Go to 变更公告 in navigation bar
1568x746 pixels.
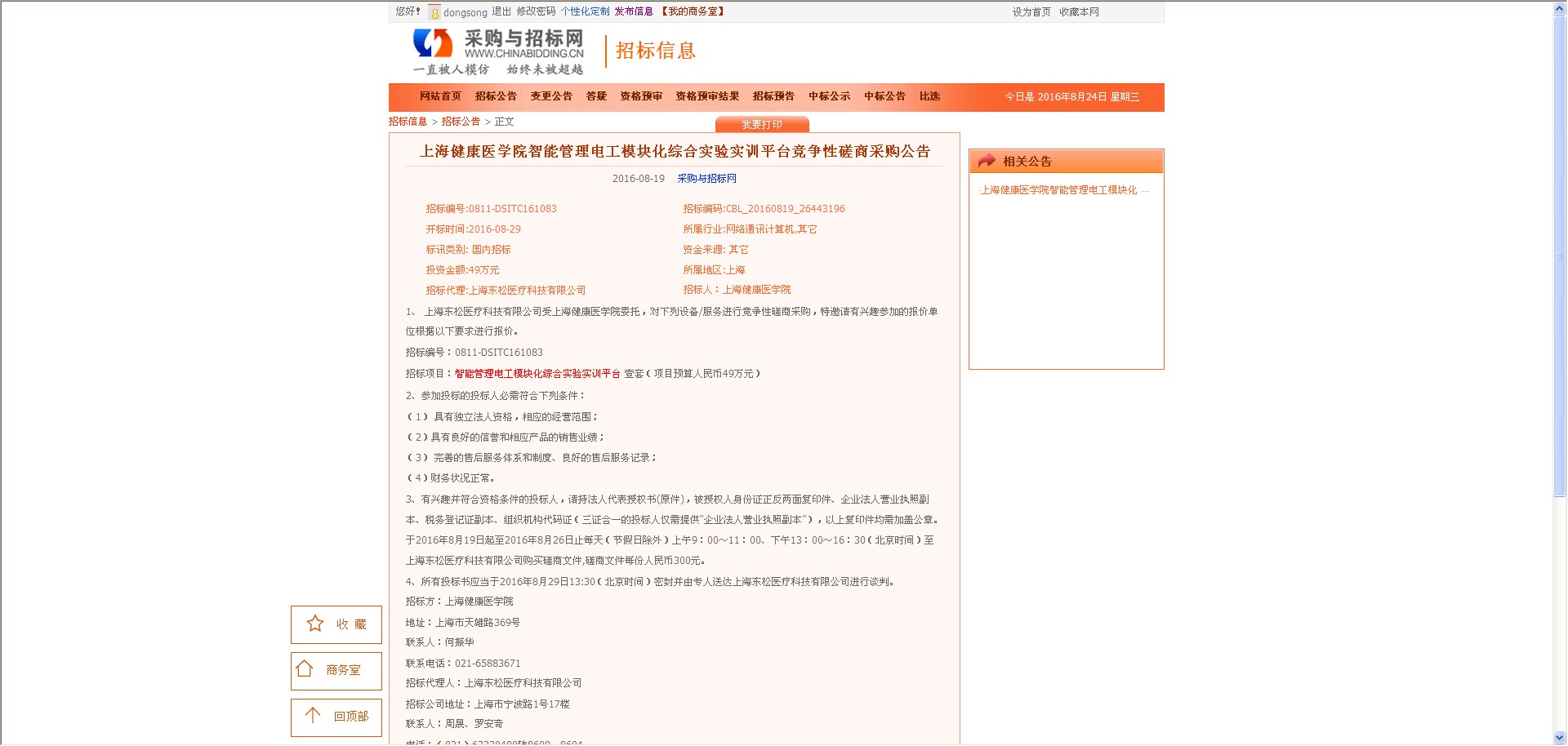(x=551, y=96)
